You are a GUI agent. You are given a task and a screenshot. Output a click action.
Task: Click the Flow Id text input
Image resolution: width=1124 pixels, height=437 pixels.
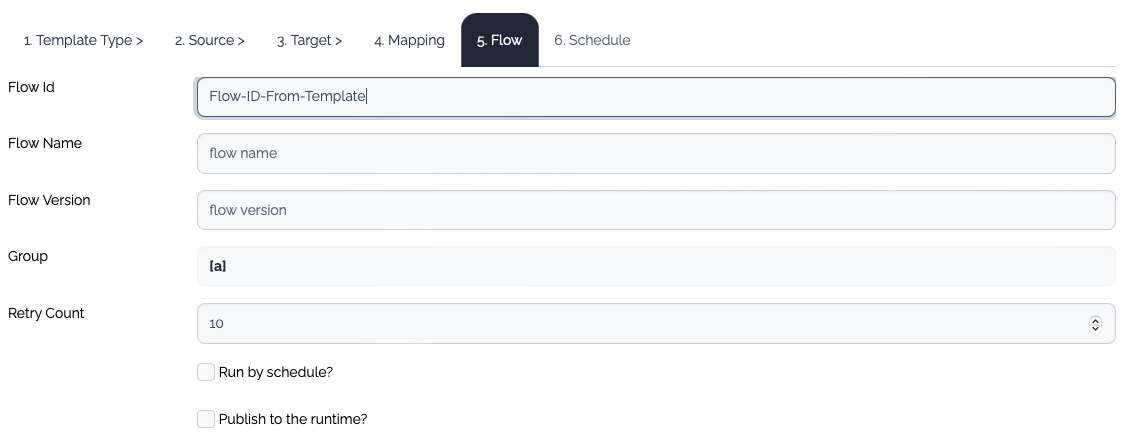tap(655, 97)
